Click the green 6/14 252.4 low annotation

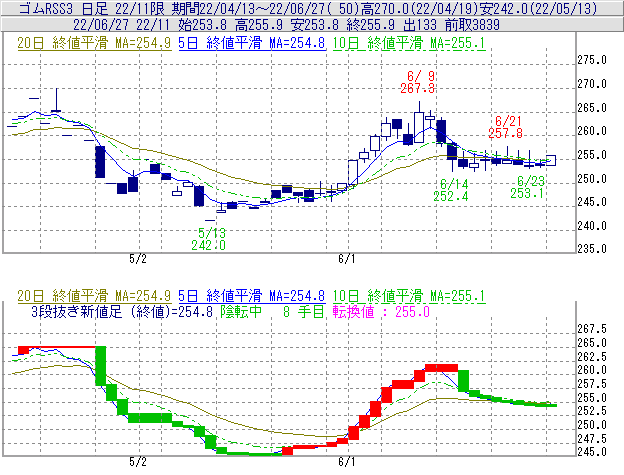pyautogui.click(x=451, y=190)
